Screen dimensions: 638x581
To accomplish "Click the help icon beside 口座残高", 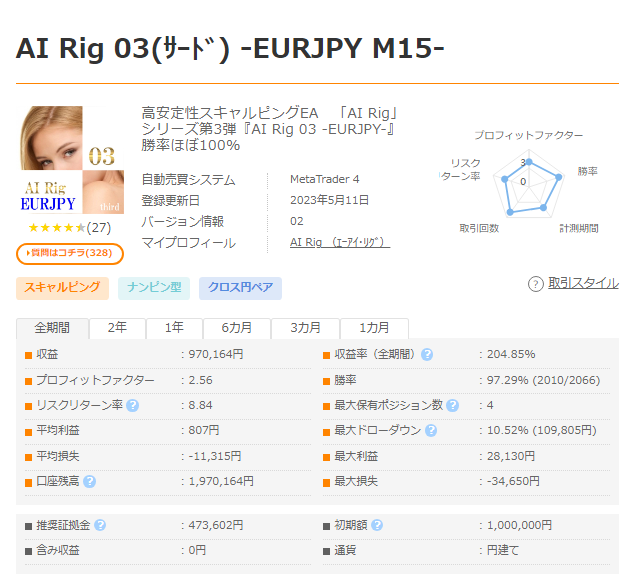I will tap(89, 482).
